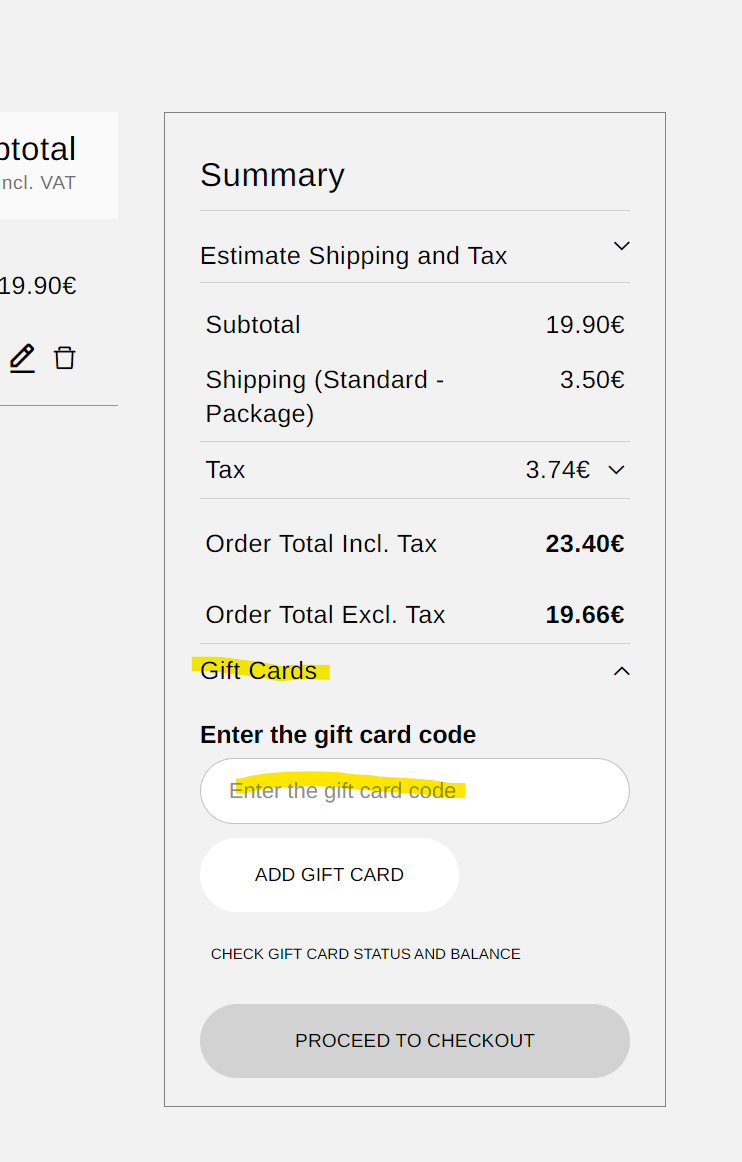Image resolution: width=742 pixels, height=1162 pixels.
Task: Click the Order Total Incl. Tax label
Action: pyautogui.click(x=321, y=544)
